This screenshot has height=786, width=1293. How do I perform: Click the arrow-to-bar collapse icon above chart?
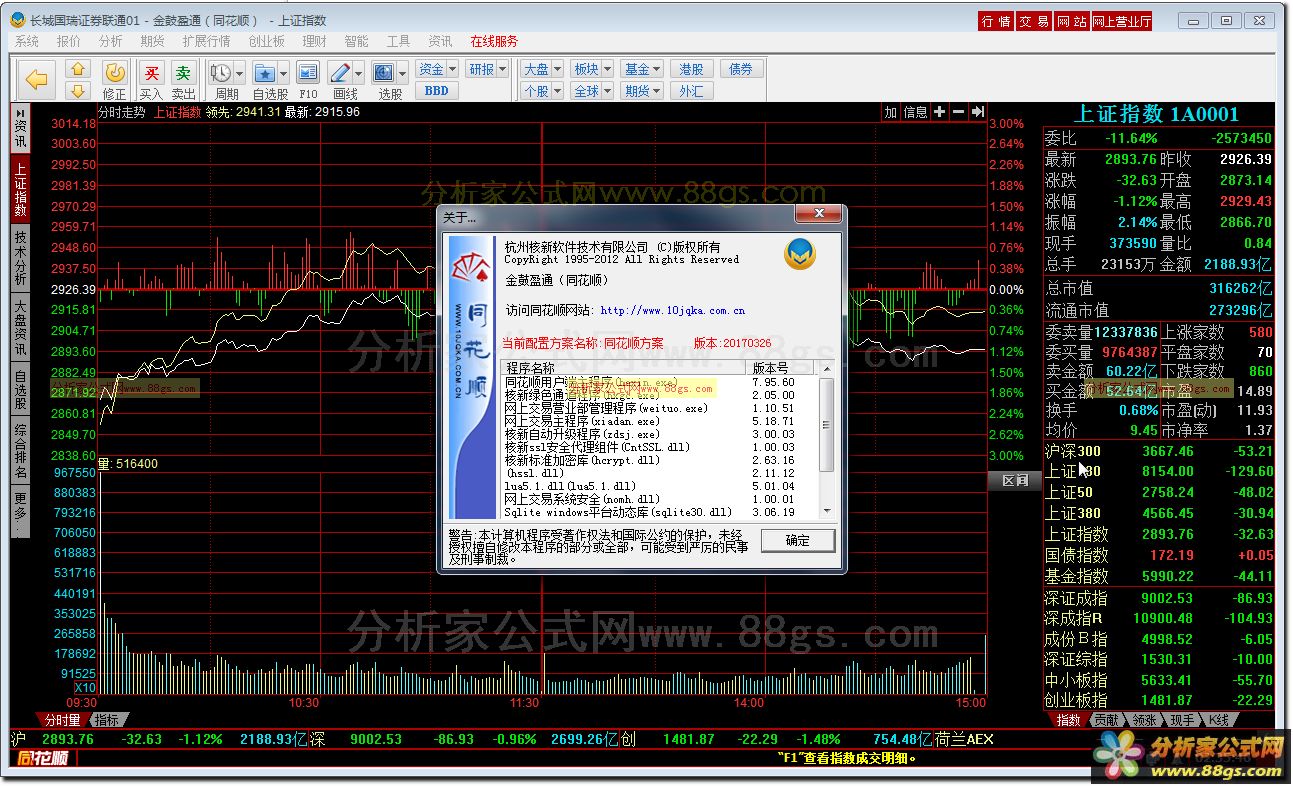[978, 112]
